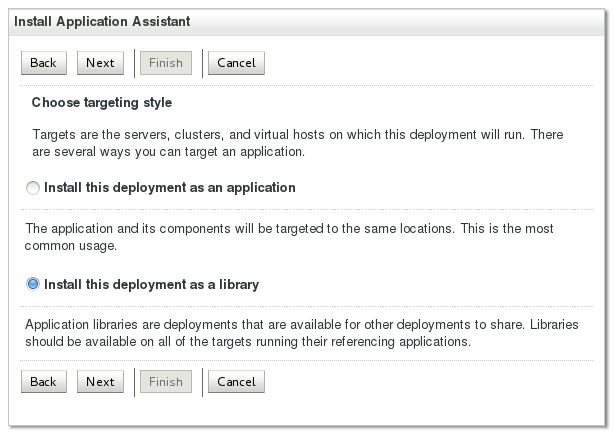This screenshot has width=615, height=438.
Task: Click the disabled Finish button at top
Action: tap(166, 63)
